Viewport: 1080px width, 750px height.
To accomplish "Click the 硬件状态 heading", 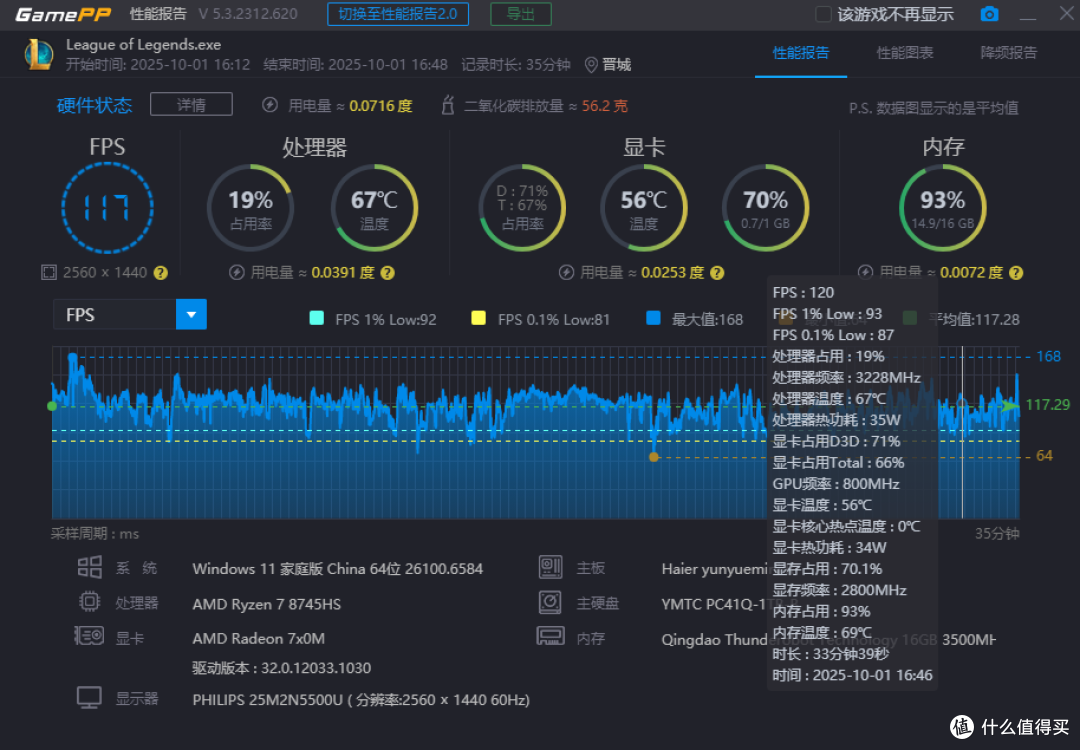I will 94,105.
